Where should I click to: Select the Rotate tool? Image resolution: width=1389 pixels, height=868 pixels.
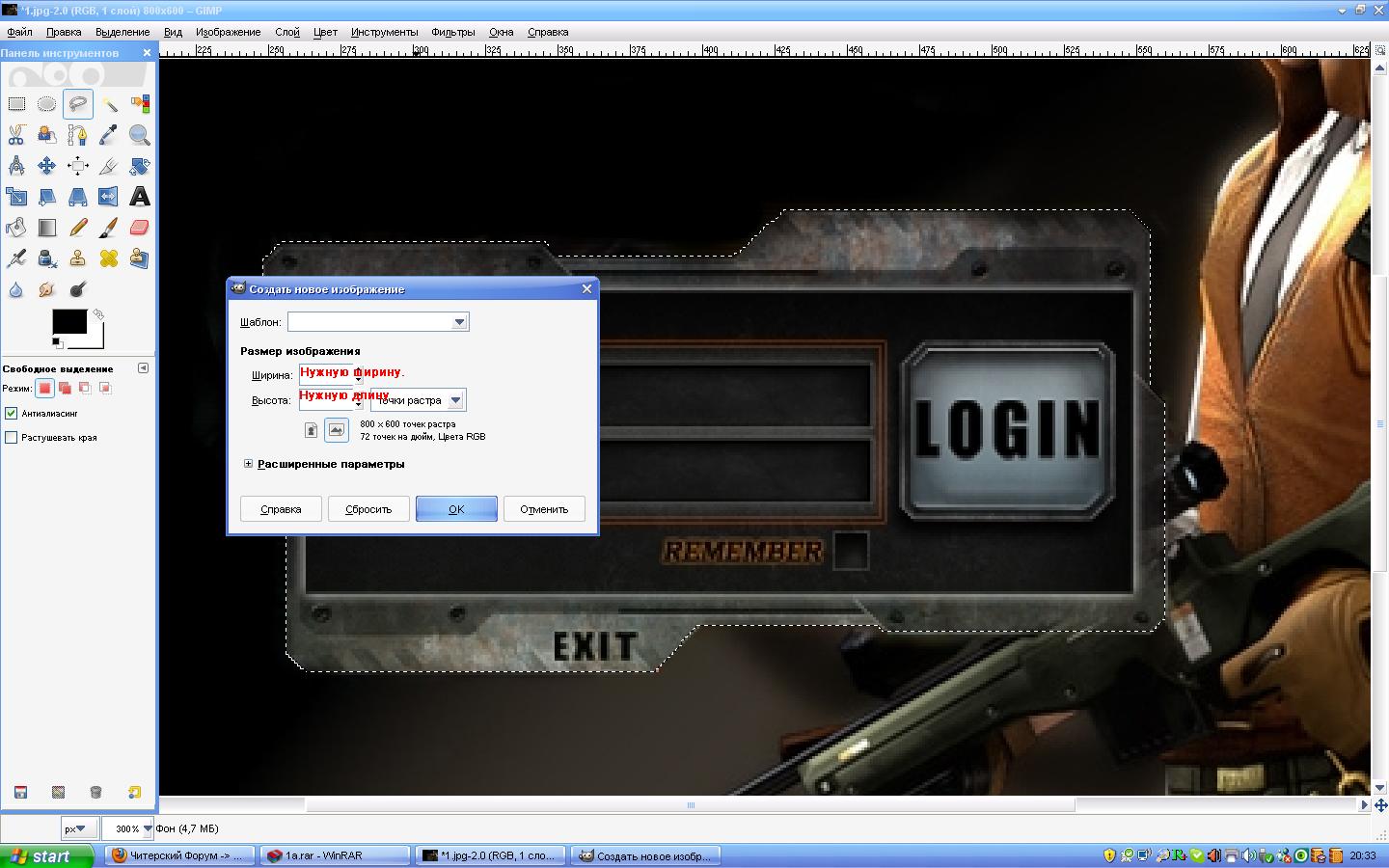click(x=140, y=166)
